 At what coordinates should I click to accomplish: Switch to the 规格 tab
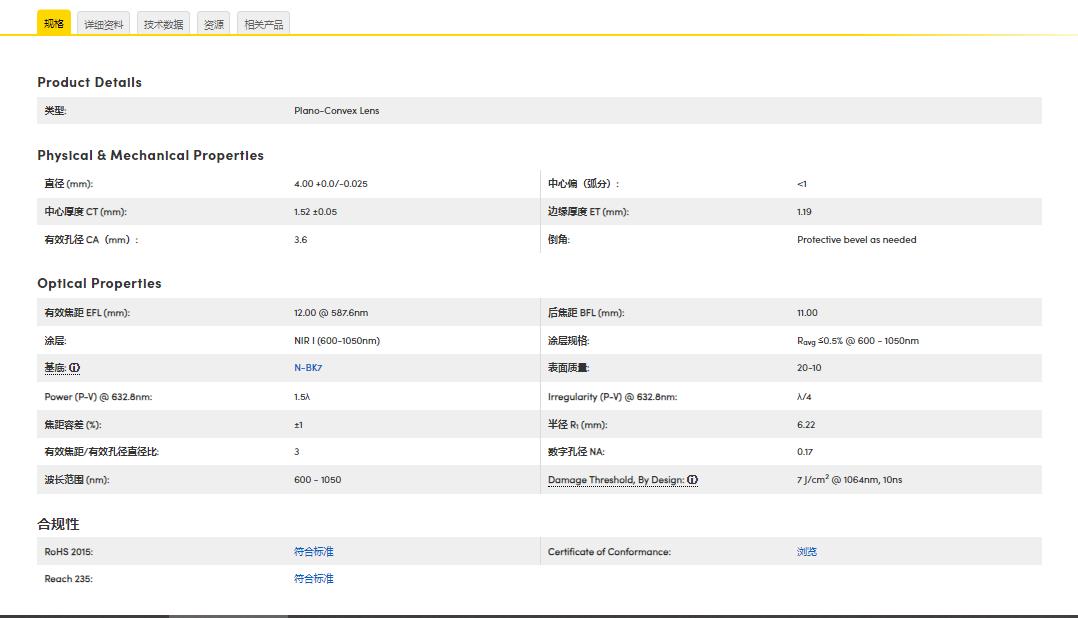click(54, 23)
